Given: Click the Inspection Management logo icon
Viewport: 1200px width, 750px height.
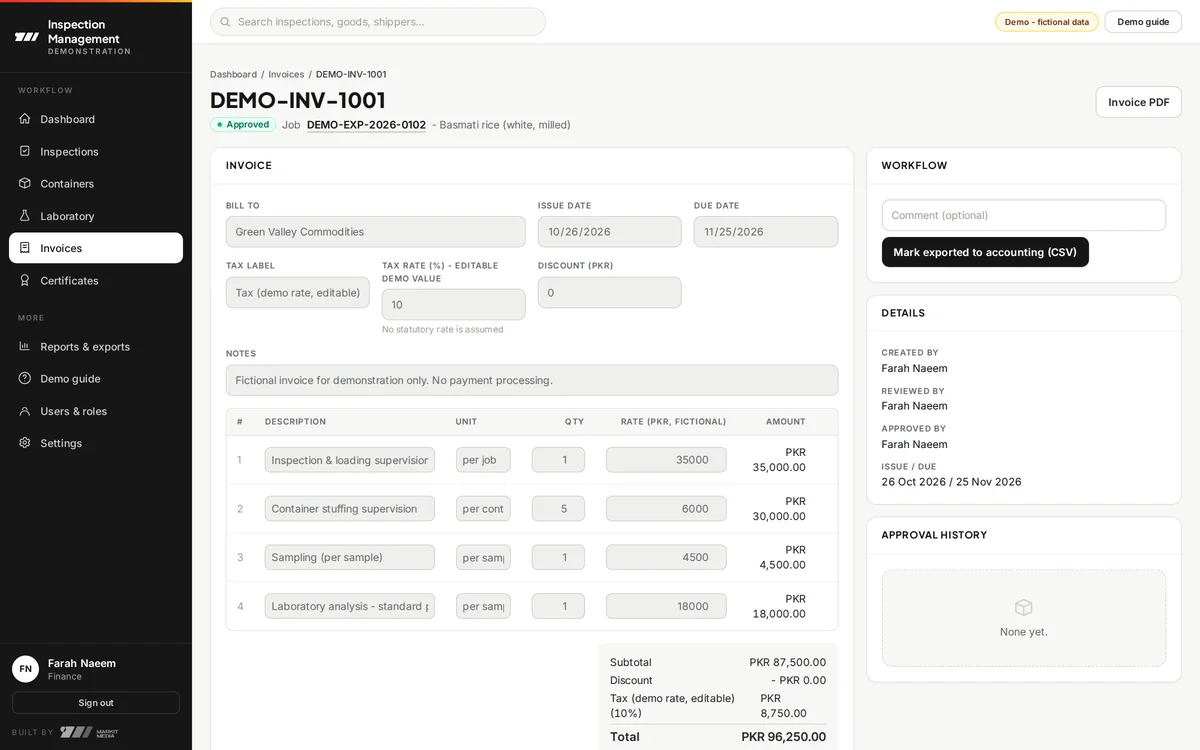Looking at the screenshot, I should [x=26, y=37].
